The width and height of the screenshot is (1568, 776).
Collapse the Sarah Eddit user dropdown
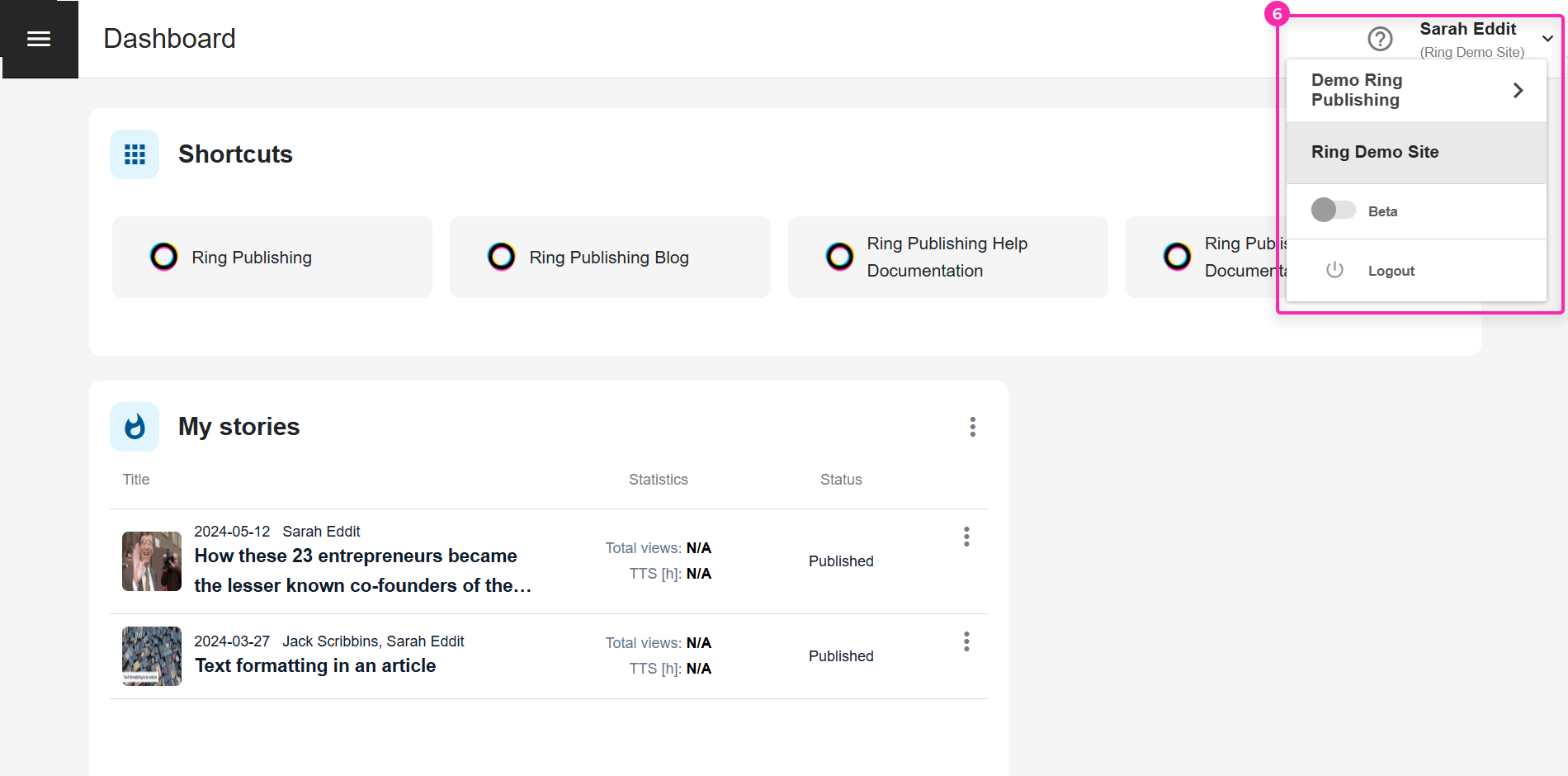pos(1547,39)
